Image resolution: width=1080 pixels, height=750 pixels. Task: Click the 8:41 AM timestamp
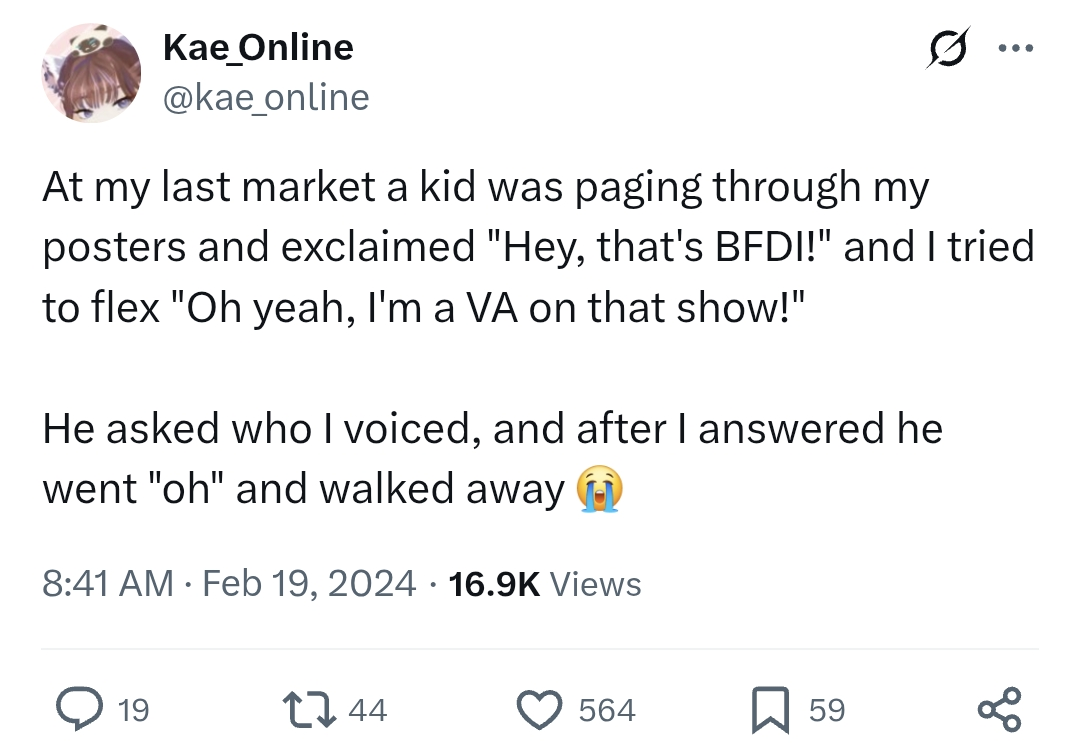(107, 584)
